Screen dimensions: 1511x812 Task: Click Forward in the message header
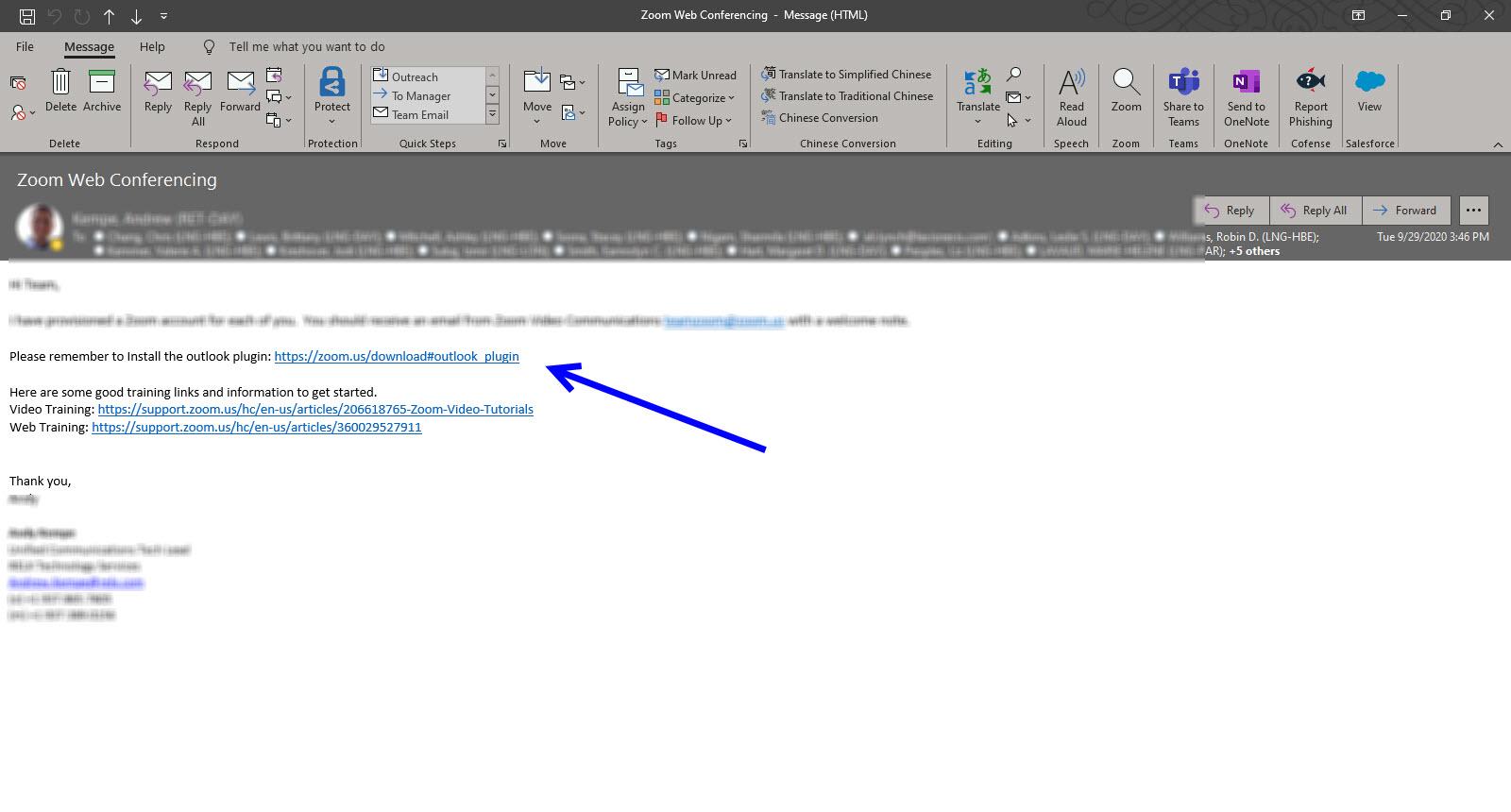(1405, 211)
